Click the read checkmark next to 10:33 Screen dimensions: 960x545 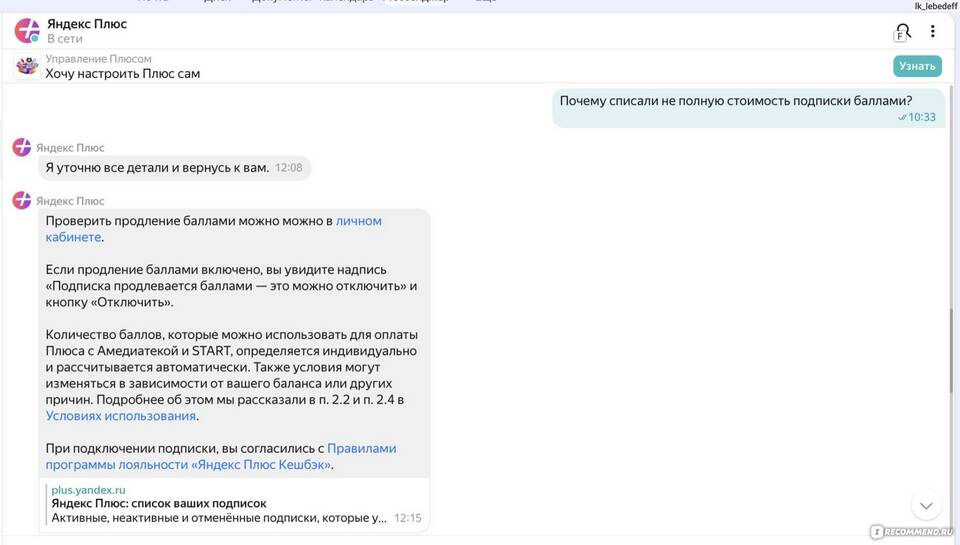tap(902, 118)
